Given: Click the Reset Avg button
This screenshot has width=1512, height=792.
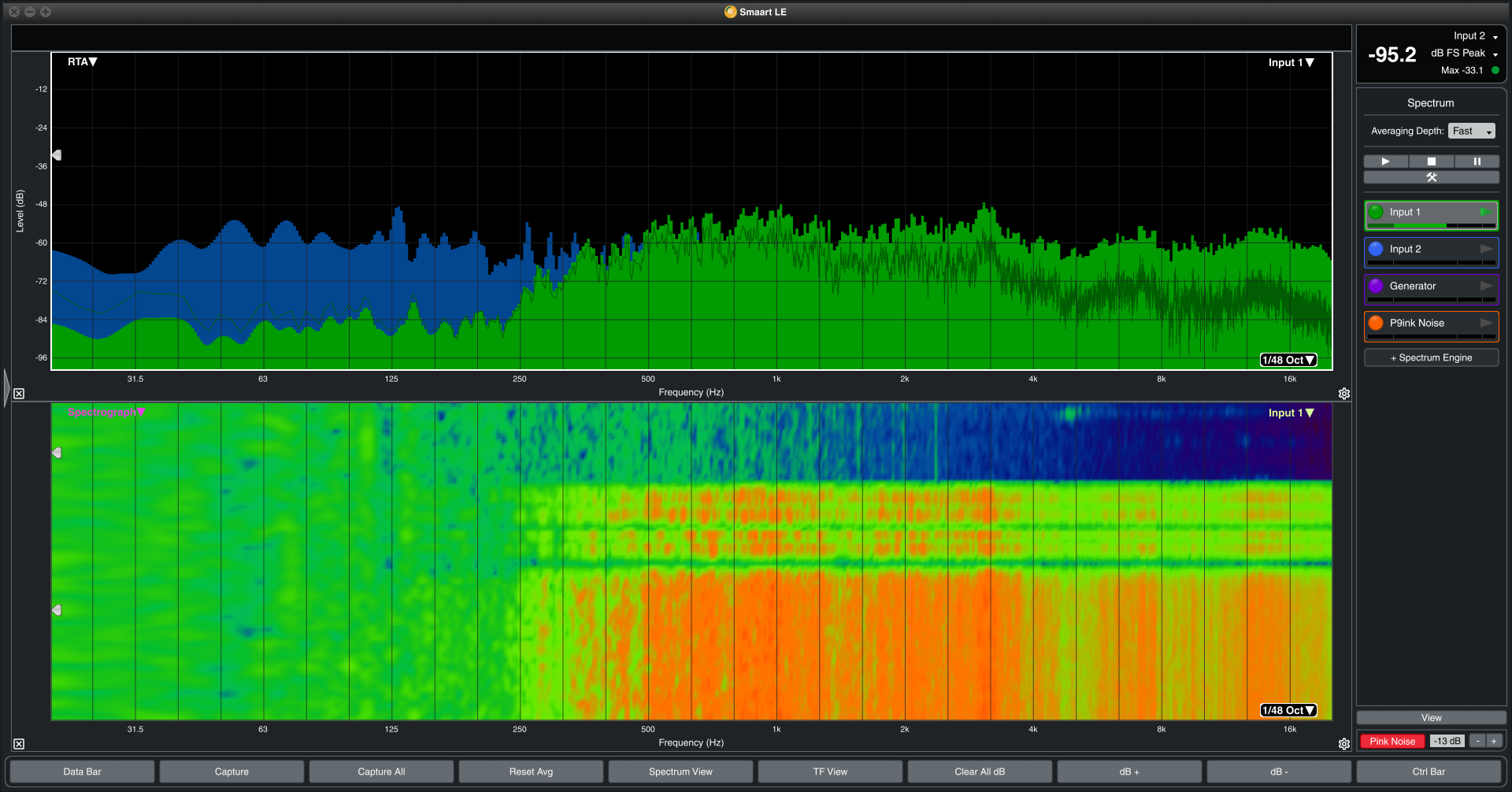Looking at the screenshot, I should tap(531, 772).
